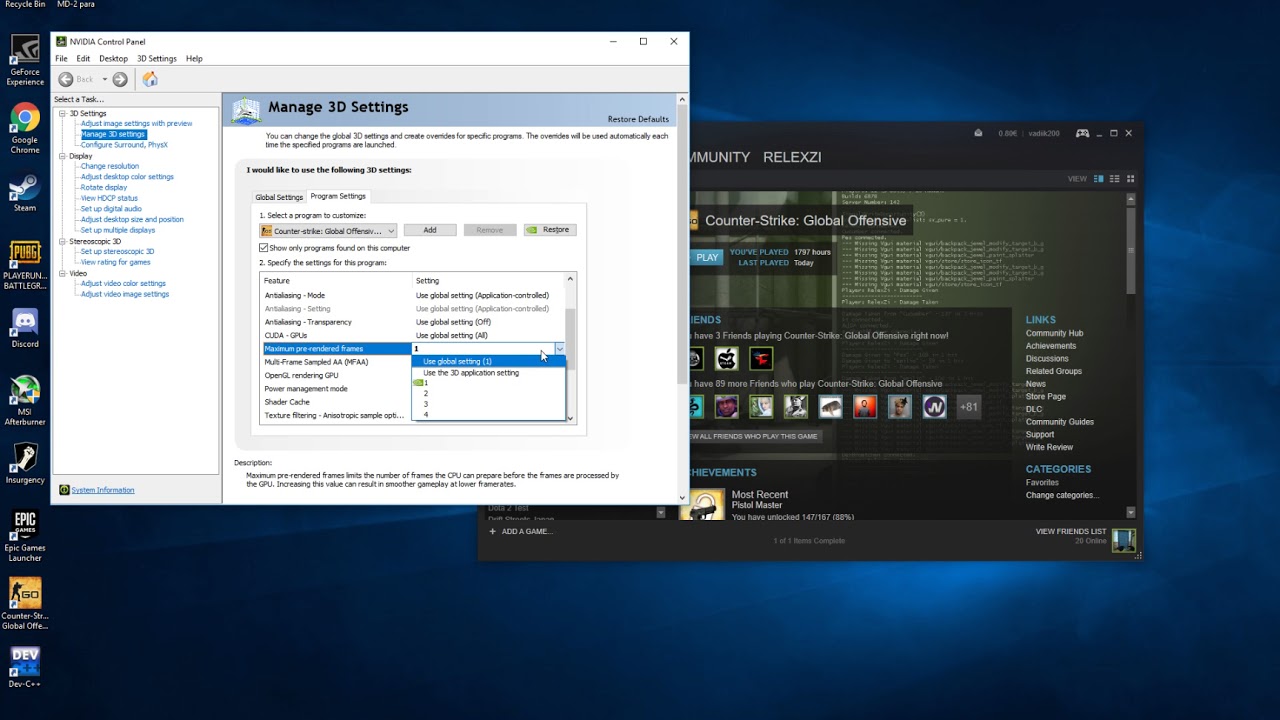Select Configure Surround, PhysX task
Screen dimensions: 1280x720
124,145
